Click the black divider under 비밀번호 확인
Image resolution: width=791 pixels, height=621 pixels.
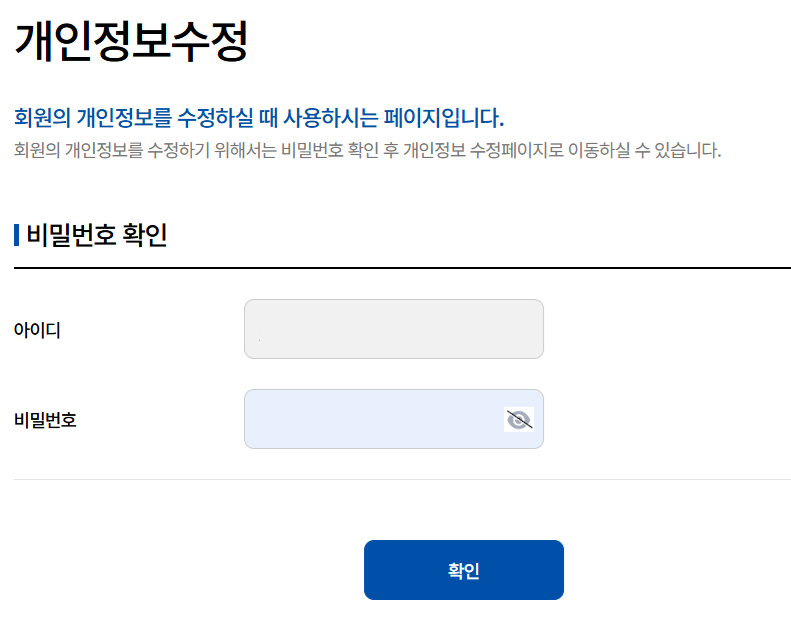pyautogui.click(x=402, y=268)
